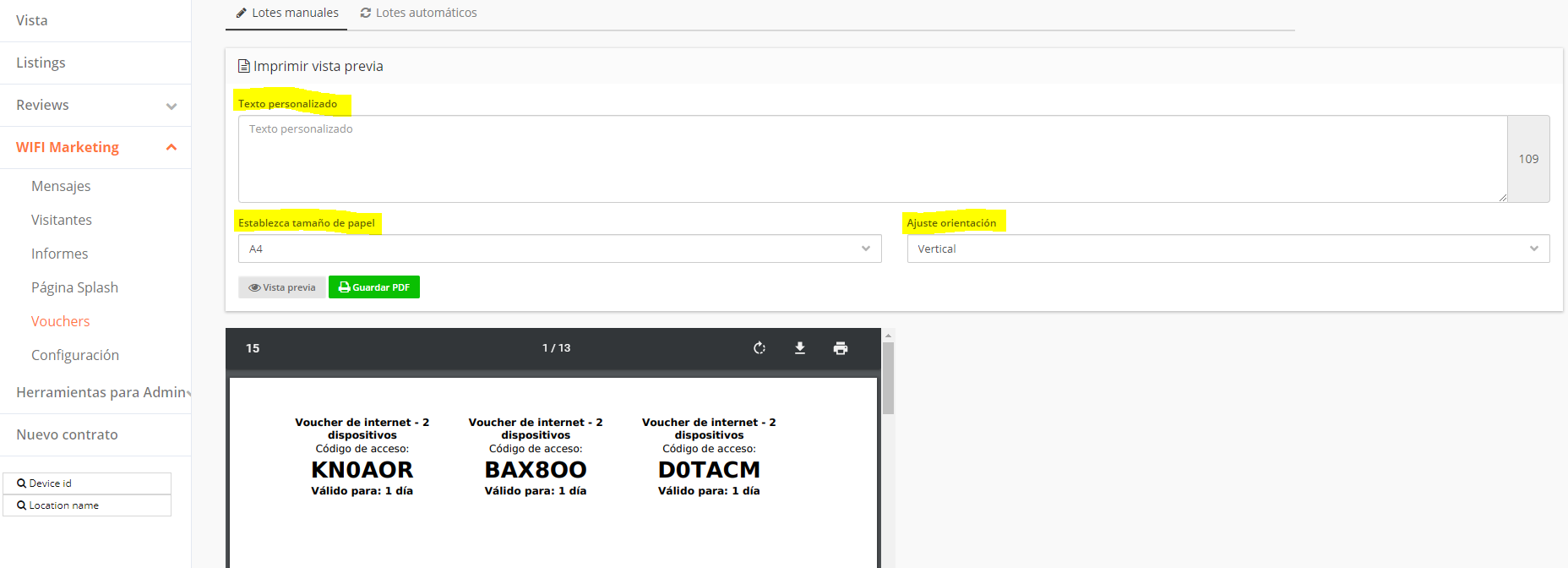Select Vouchers submenu item

tap(60, 321)
